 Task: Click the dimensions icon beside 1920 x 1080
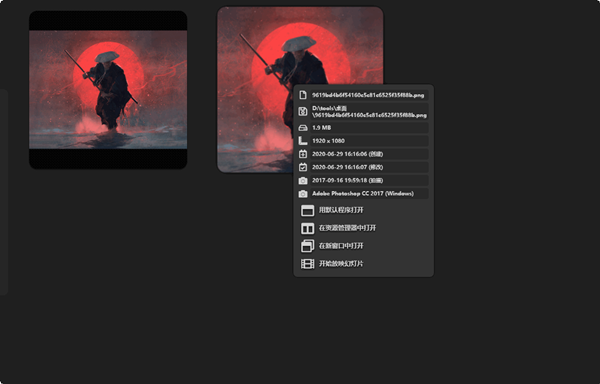coord(303,141)
